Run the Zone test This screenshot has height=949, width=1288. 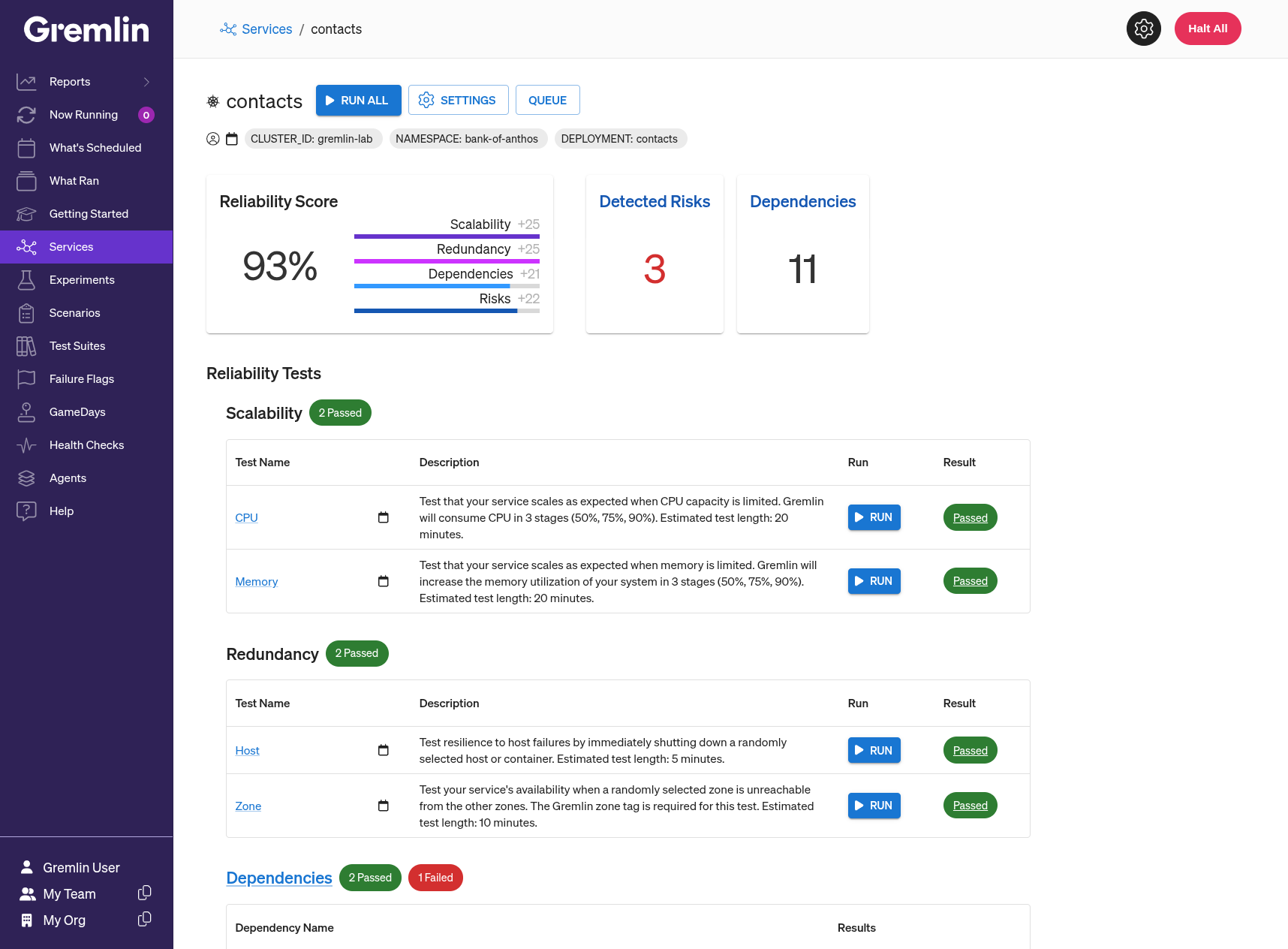[874, 806]
